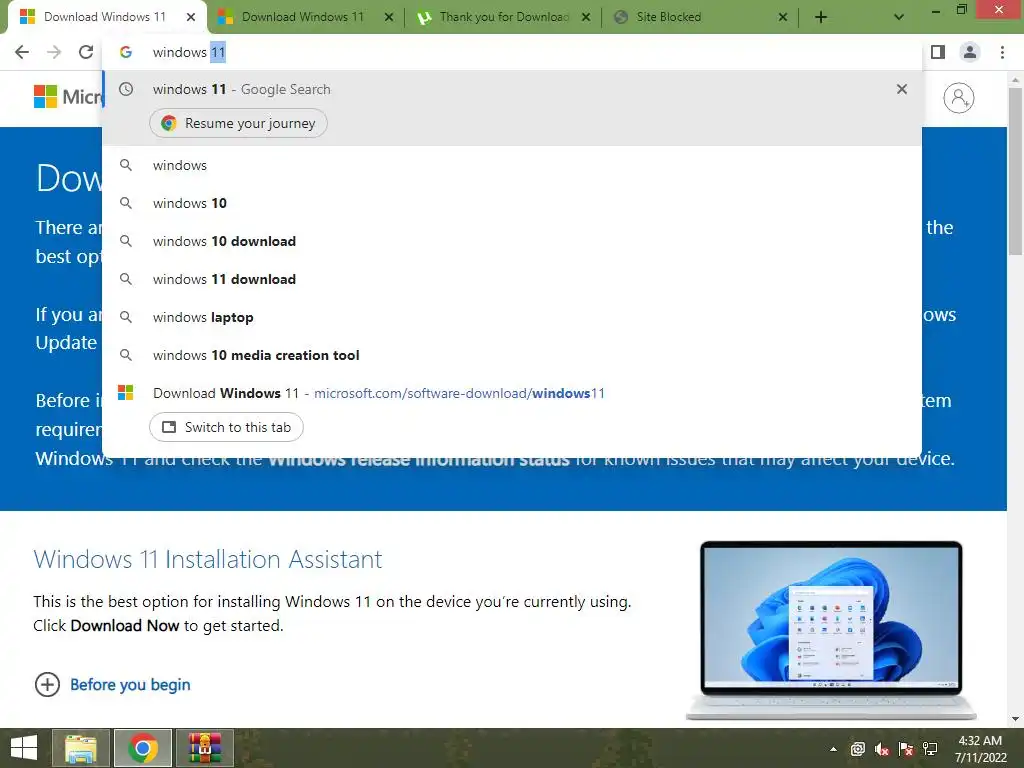Go back using the browser back arrow
This screenshot has height=768, width=1024.
tap(22, 52)
